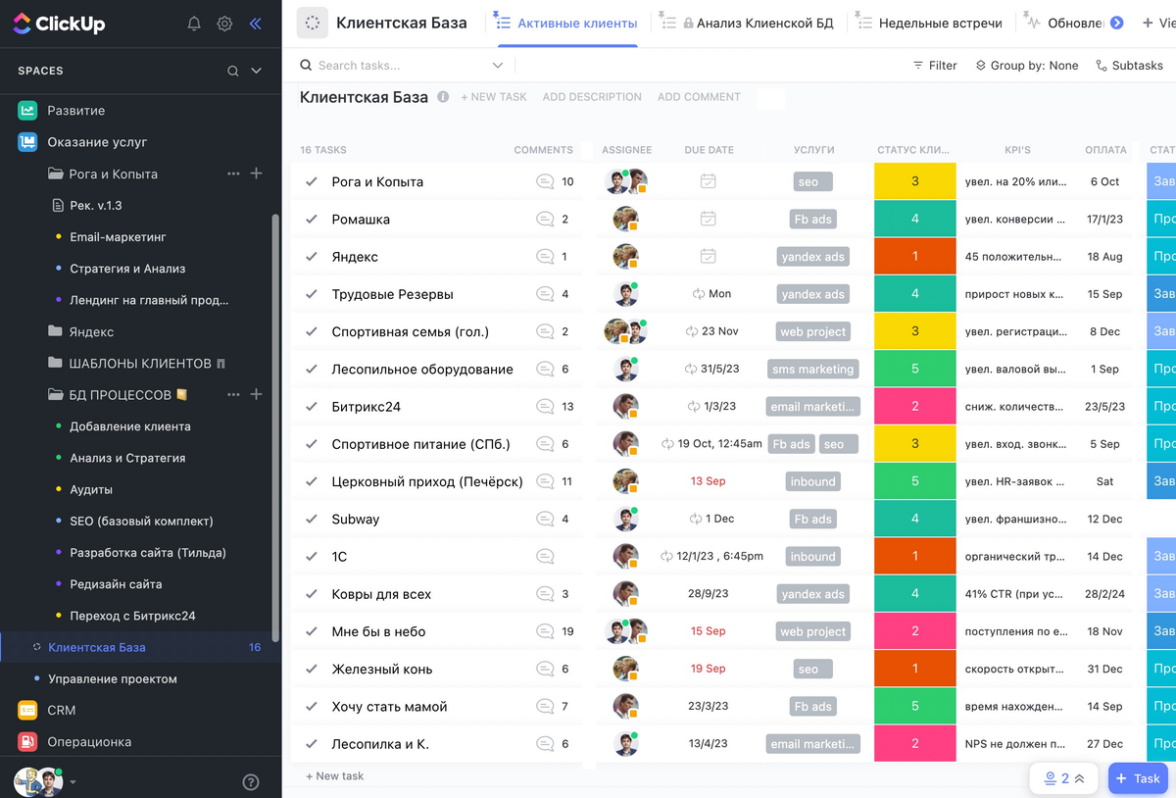Collapse БД ПРОЦЕССОВ folder
Viewport: 1176px width, 798px height.
point(55,394)
